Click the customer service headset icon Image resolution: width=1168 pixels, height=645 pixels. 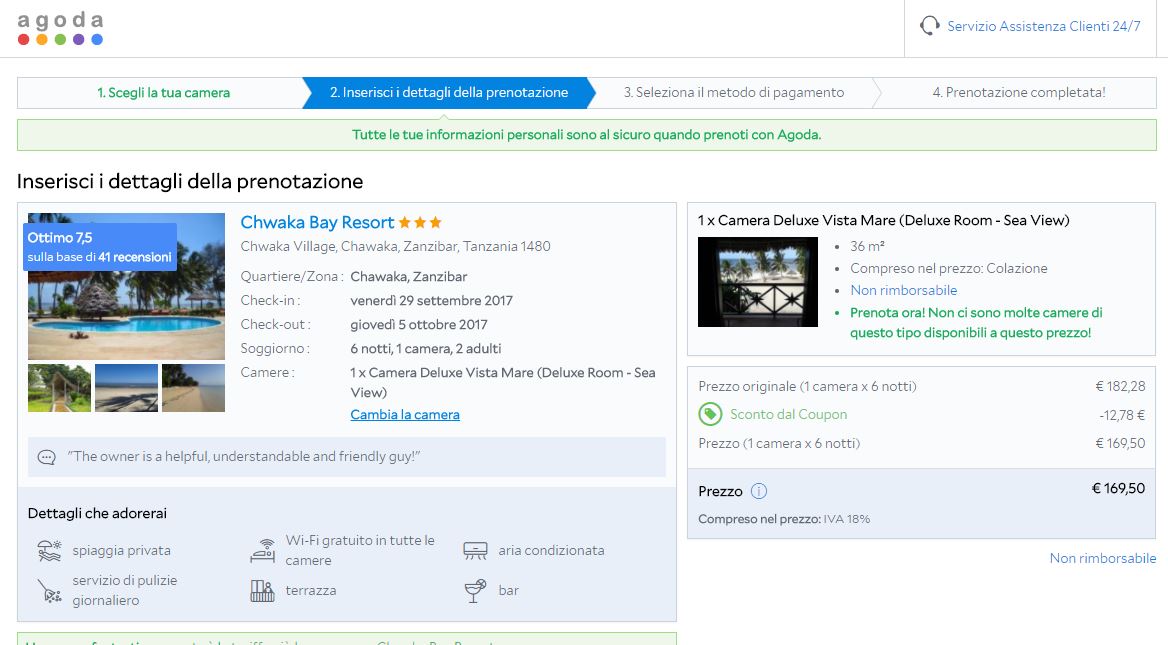[929, 26]
